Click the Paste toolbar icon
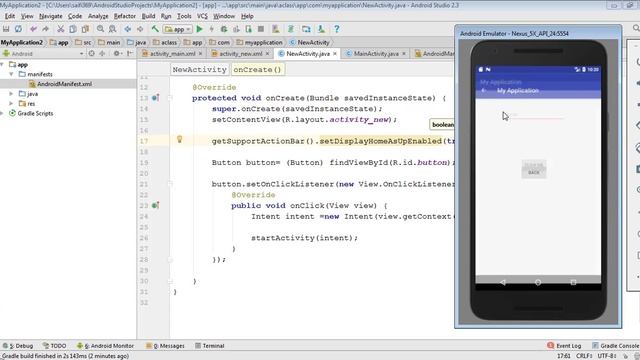The image size is (640, 360). (x=85, y=29)
